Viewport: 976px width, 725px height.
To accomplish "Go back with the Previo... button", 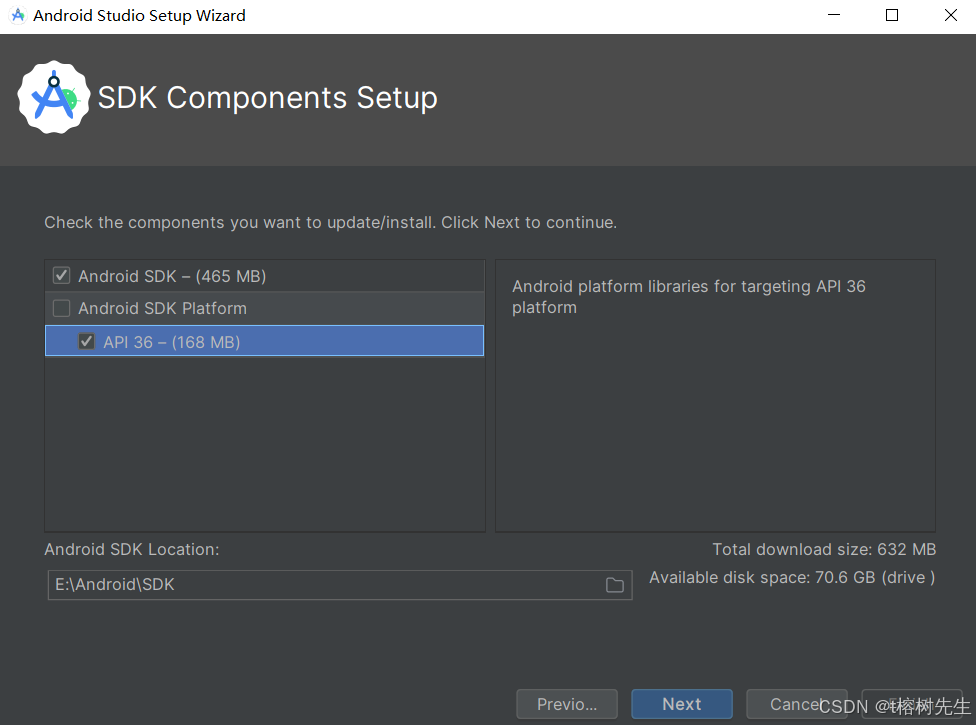I will 566,704.
